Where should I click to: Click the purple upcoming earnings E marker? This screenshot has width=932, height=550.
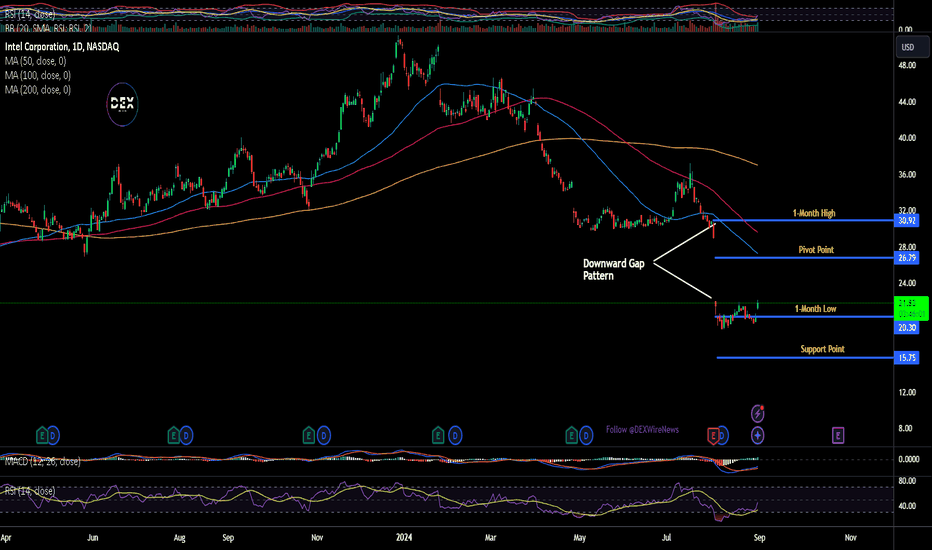837,436
